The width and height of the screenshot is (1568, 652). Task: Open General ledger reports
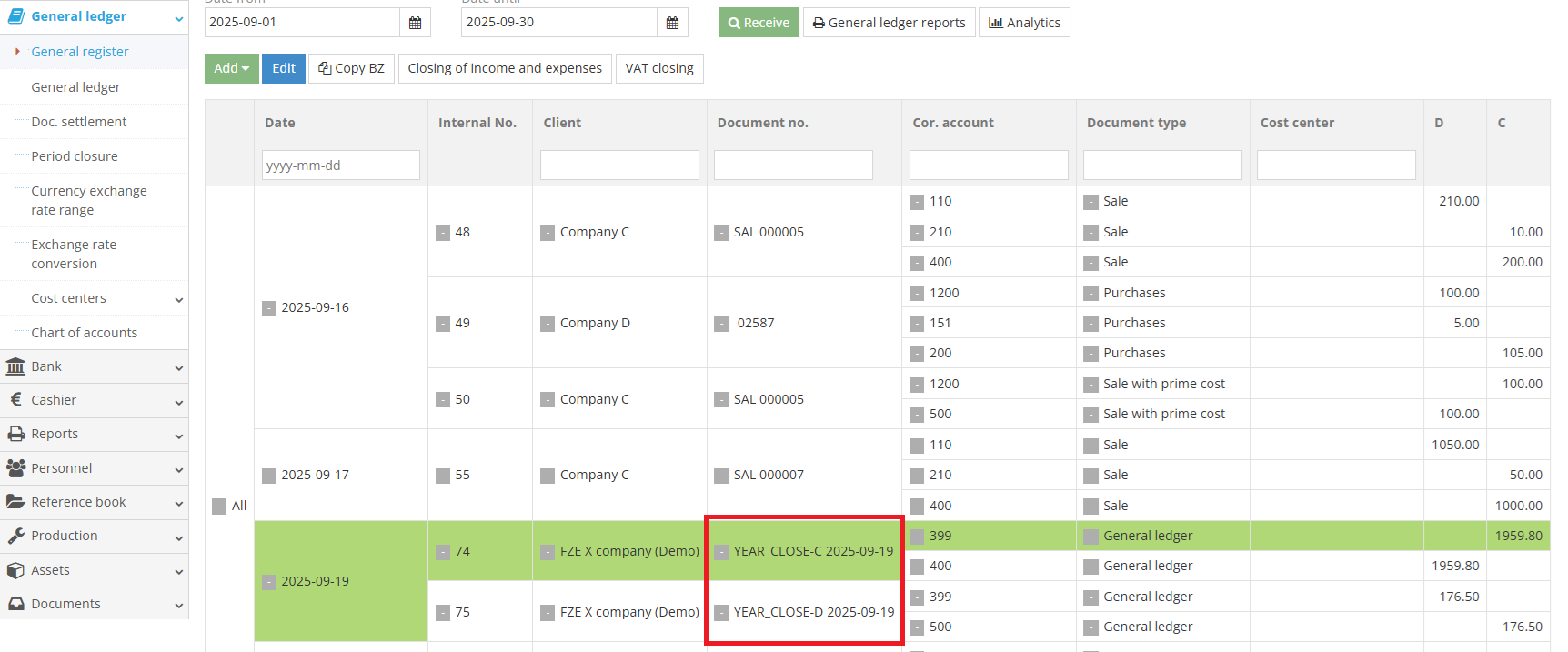(889, 23)
